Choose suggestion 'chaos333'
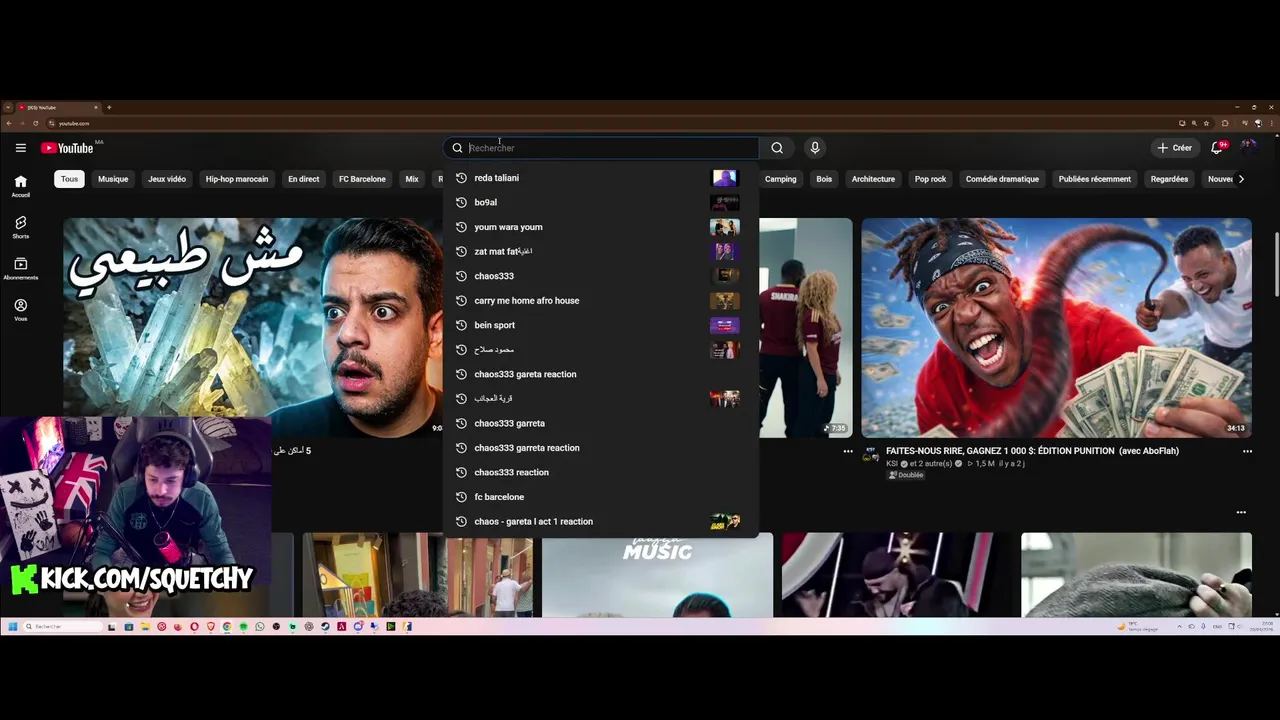This screenshot has width=1280, height=720. (x=601, y=276)
